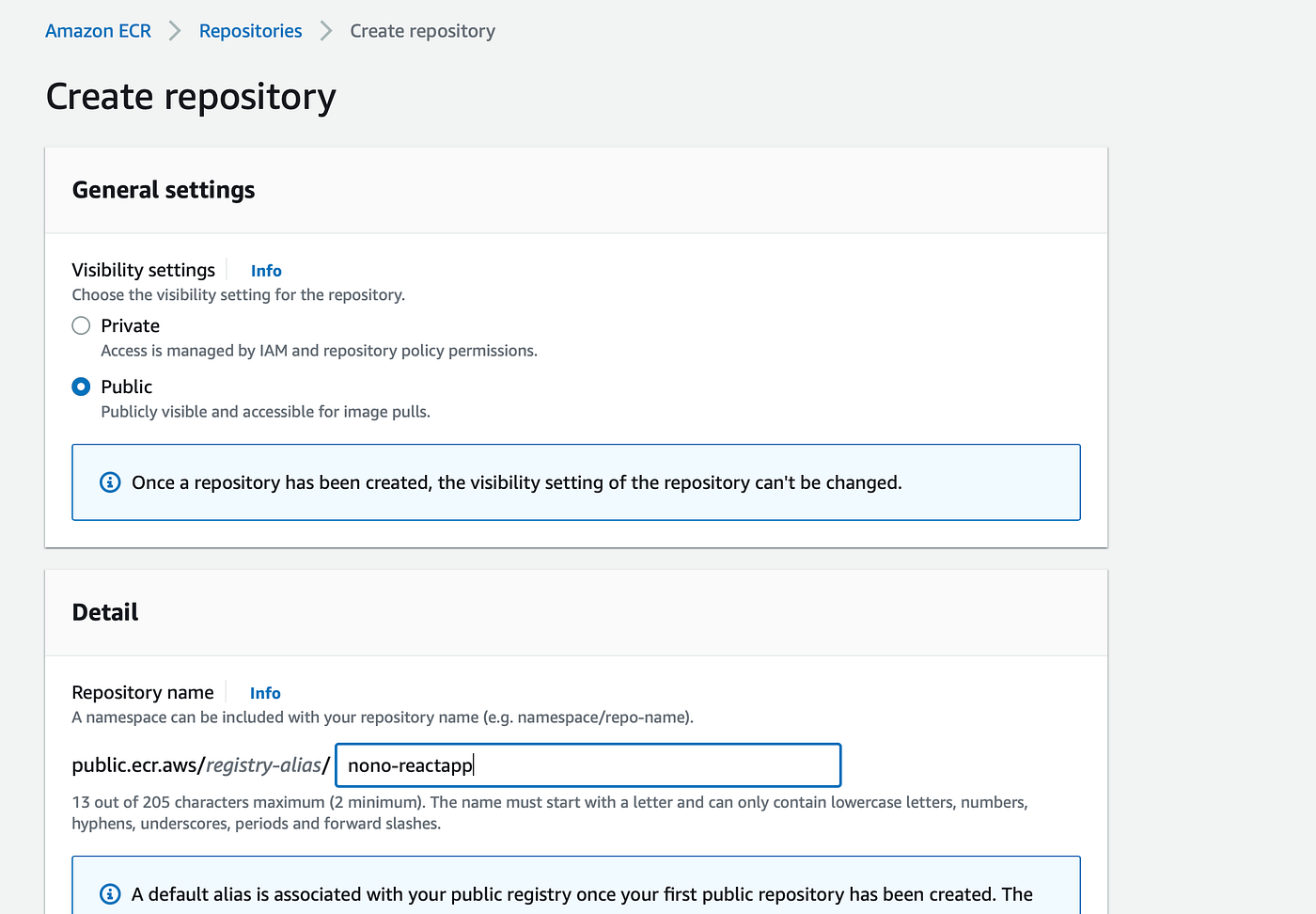The height and width of the screenshot is (914, 1316).
Task: Click the public.ecr.aws/registry-alias/ prefix text
Action: coord(200,765)
